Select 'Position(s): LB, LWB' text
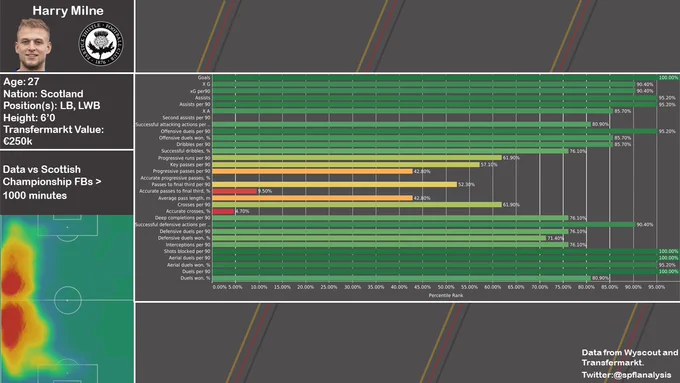Screen dimensions: 680x383 click(x=52, y=105)
